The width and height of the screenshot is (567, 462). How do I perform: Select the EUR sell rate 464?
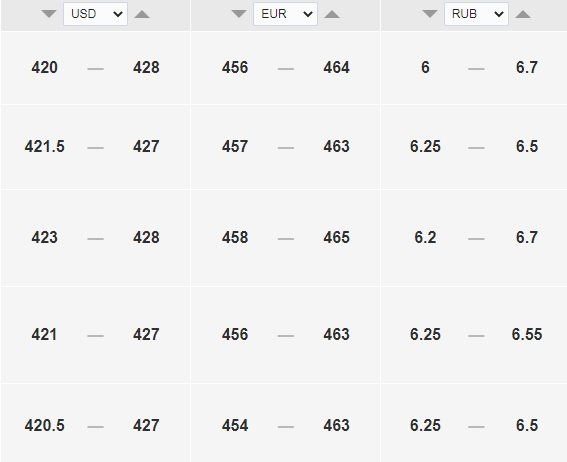[337, 68]
